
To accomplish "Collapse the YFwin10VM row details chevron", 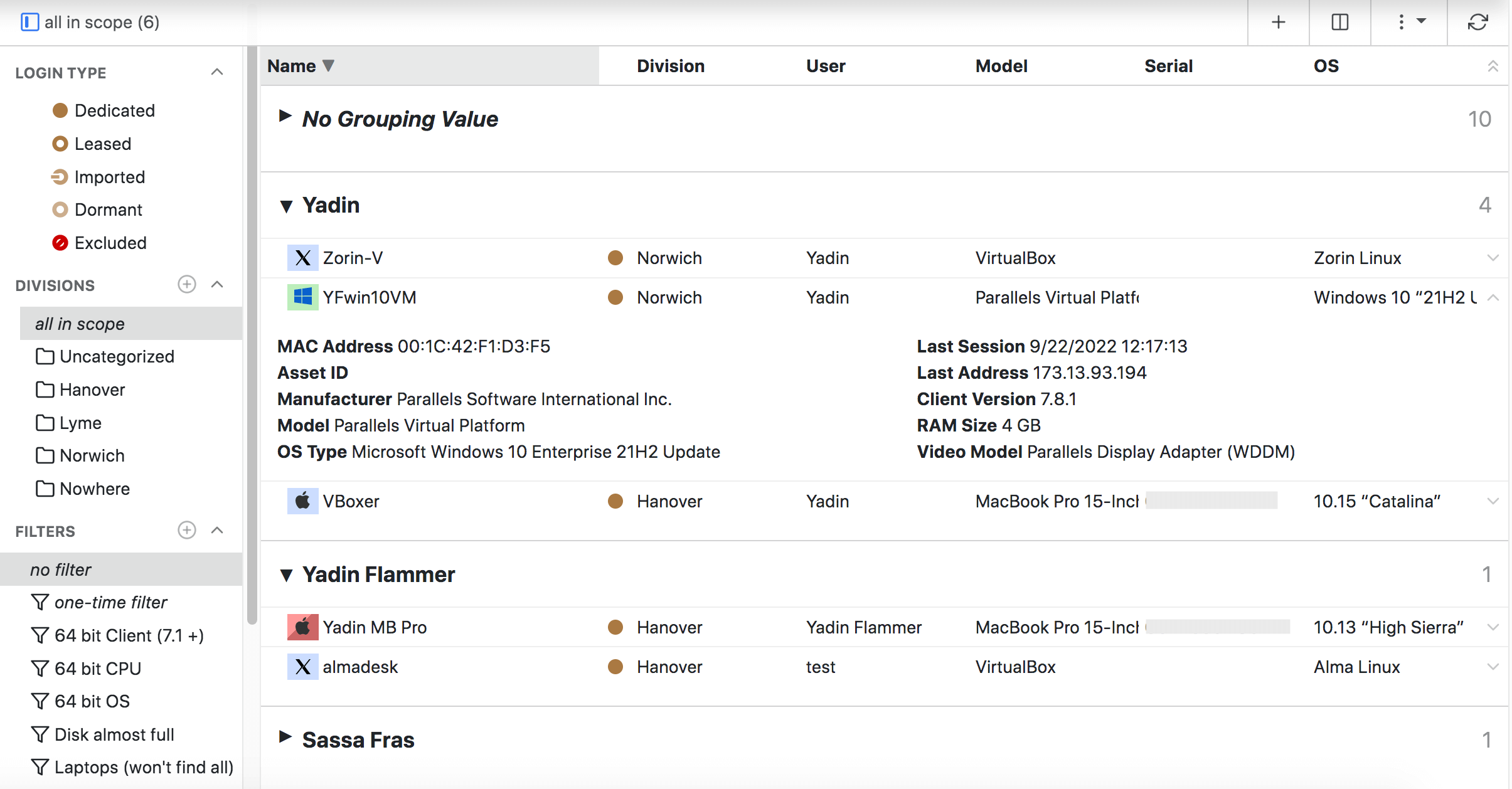I will [x=1493, y=297].
